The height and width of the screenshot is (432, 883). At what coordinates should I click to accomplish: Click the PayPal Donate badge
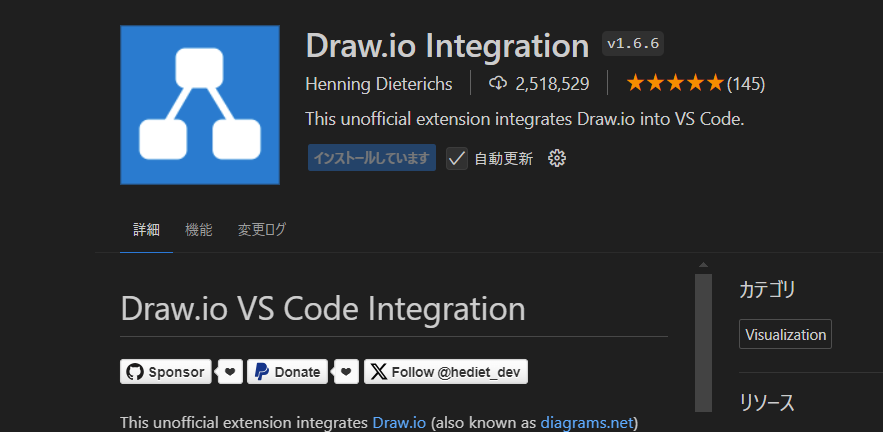[x=287, y=372]
